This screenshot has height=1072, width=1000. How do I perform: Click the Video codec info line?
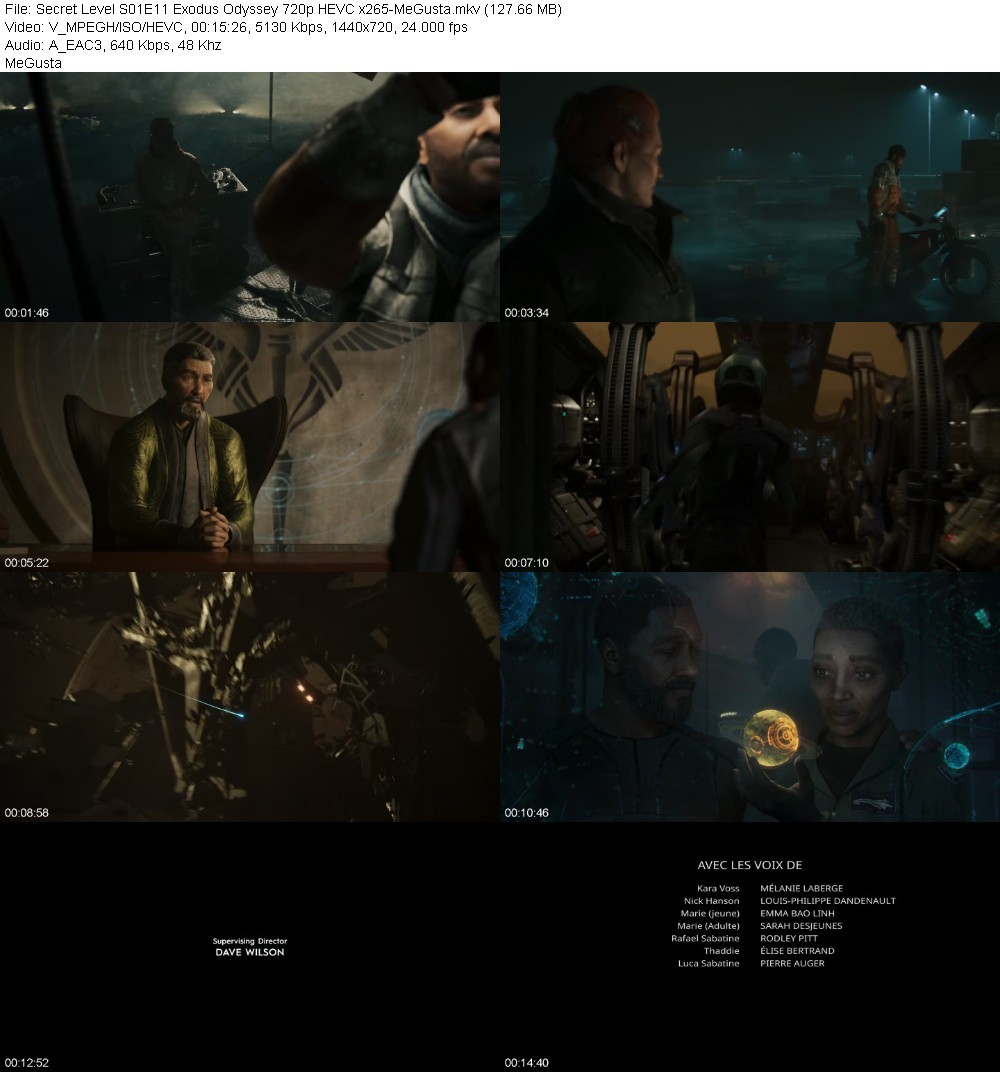(x=236, y=27)
